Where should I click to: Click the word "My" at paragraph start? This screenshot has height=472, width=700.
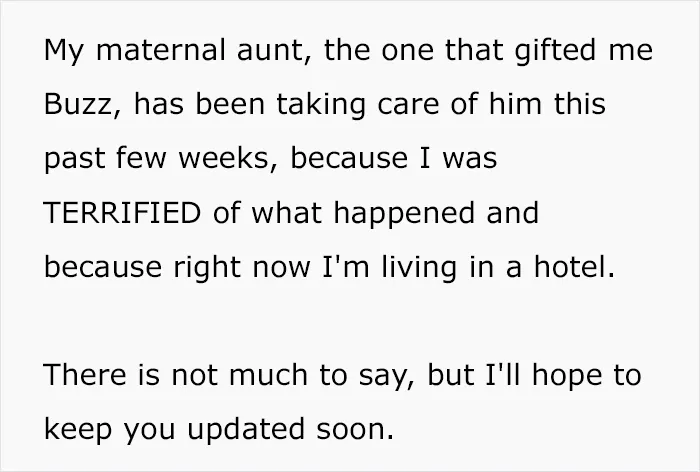(x=63, y=50)
